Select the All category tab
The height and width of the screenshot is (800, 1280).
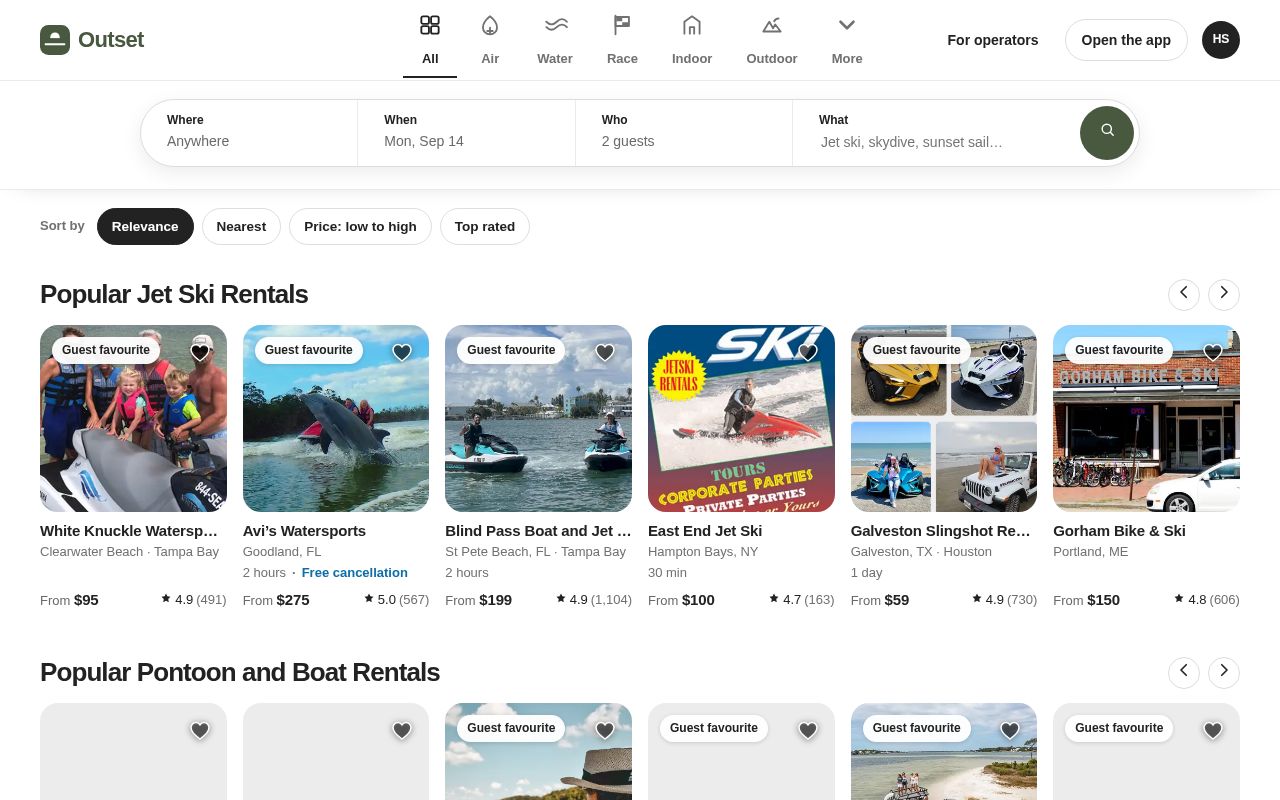click(430, 40)
